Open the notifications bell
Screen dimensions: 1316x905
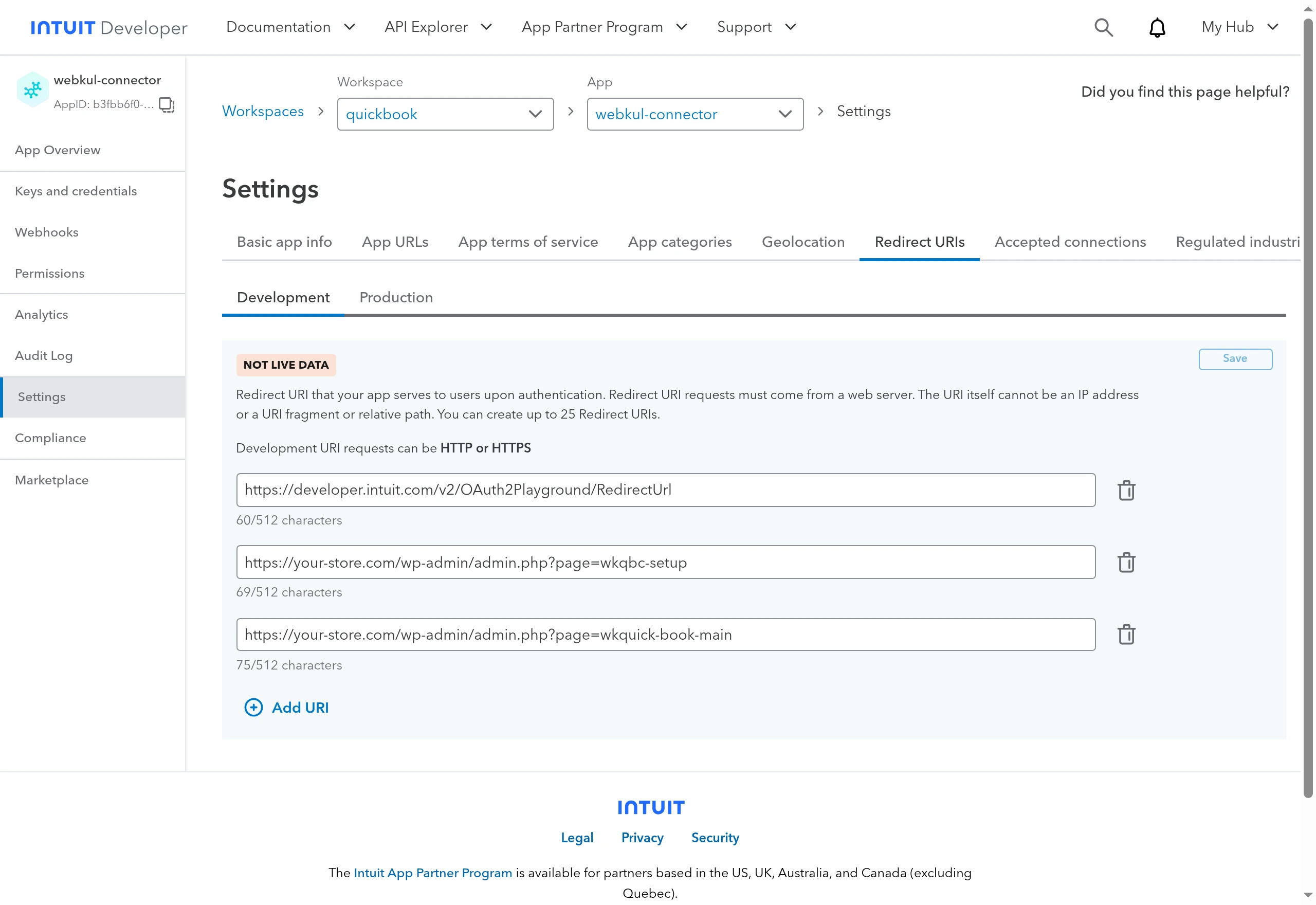(x=1156, y=27)
